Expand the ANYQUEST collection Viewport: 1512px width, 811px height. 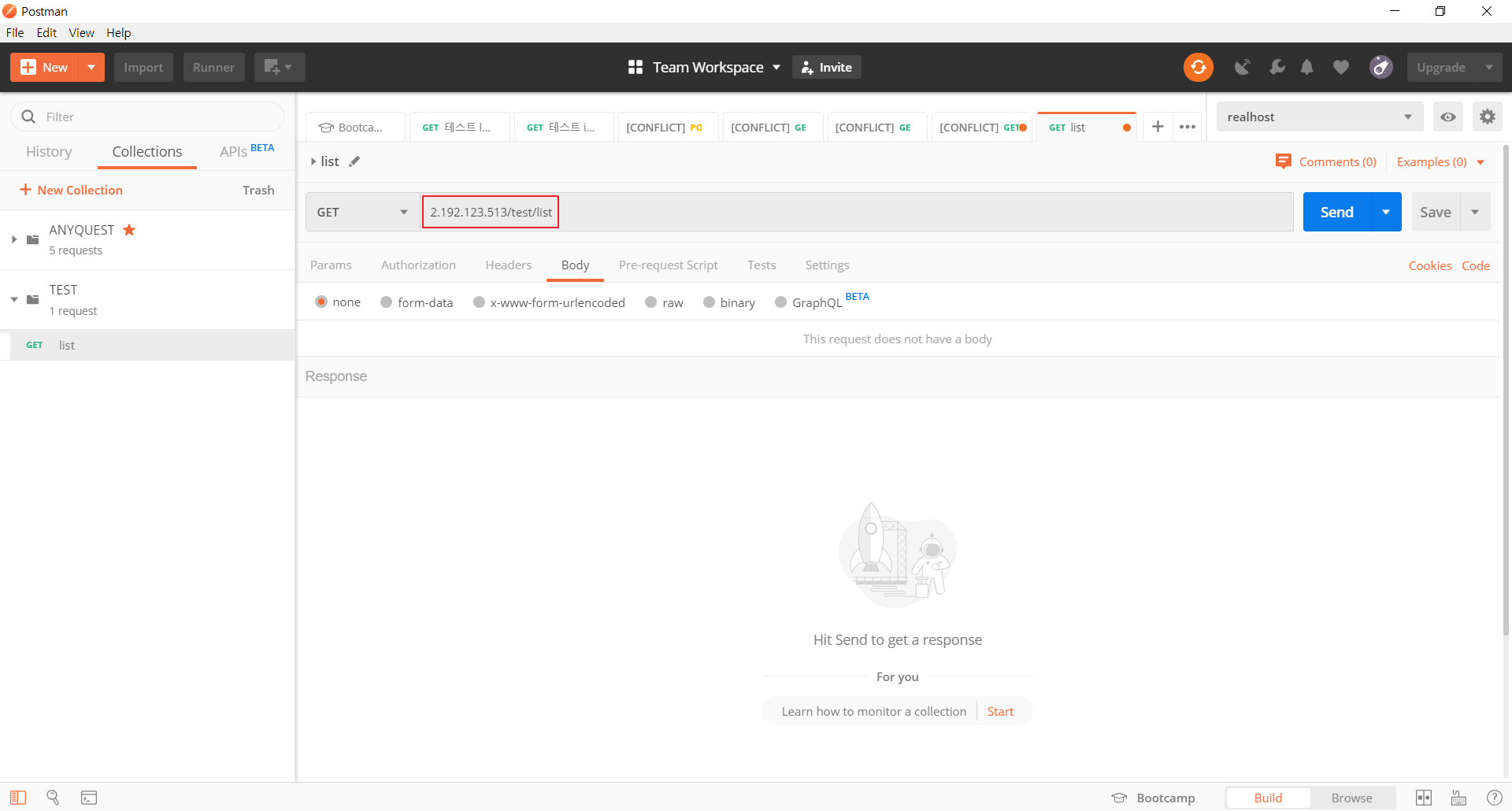pos(14,239)
